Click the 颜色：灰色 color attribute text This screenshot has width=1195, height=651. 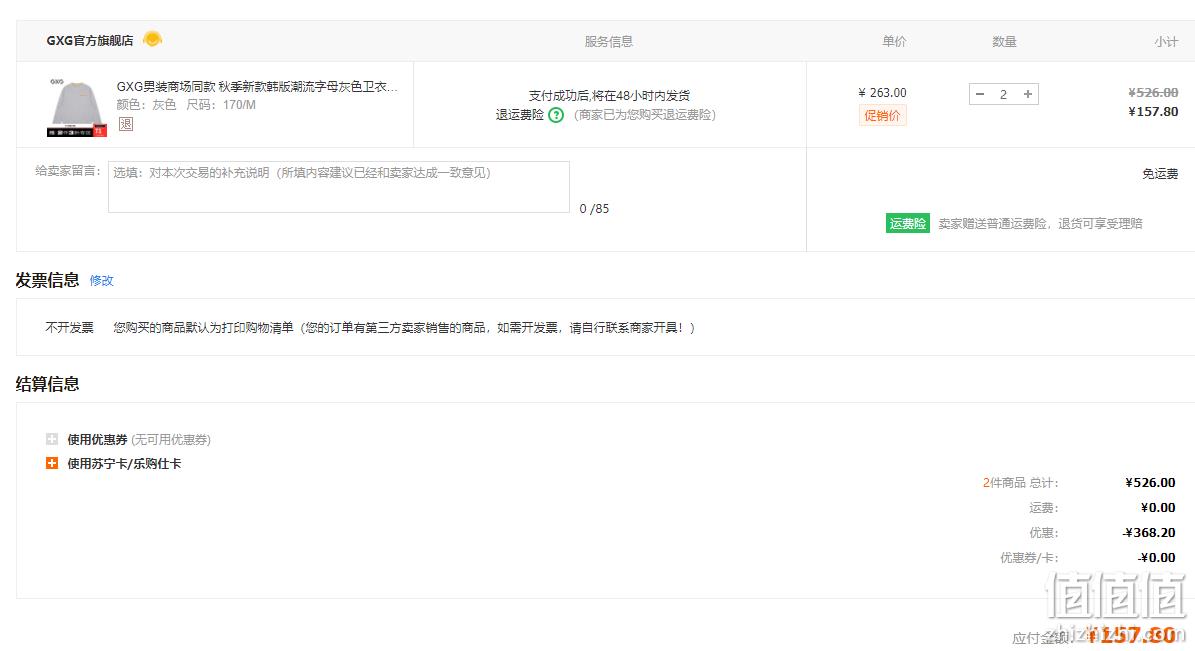coord(146,105)
